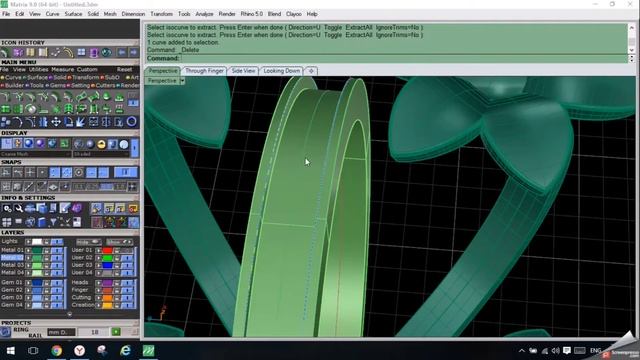Image resolution: width=640 pixels, height=360 pixels.
Task: Open the Shaded display mode dropdown
Action: tap(101, 154)
